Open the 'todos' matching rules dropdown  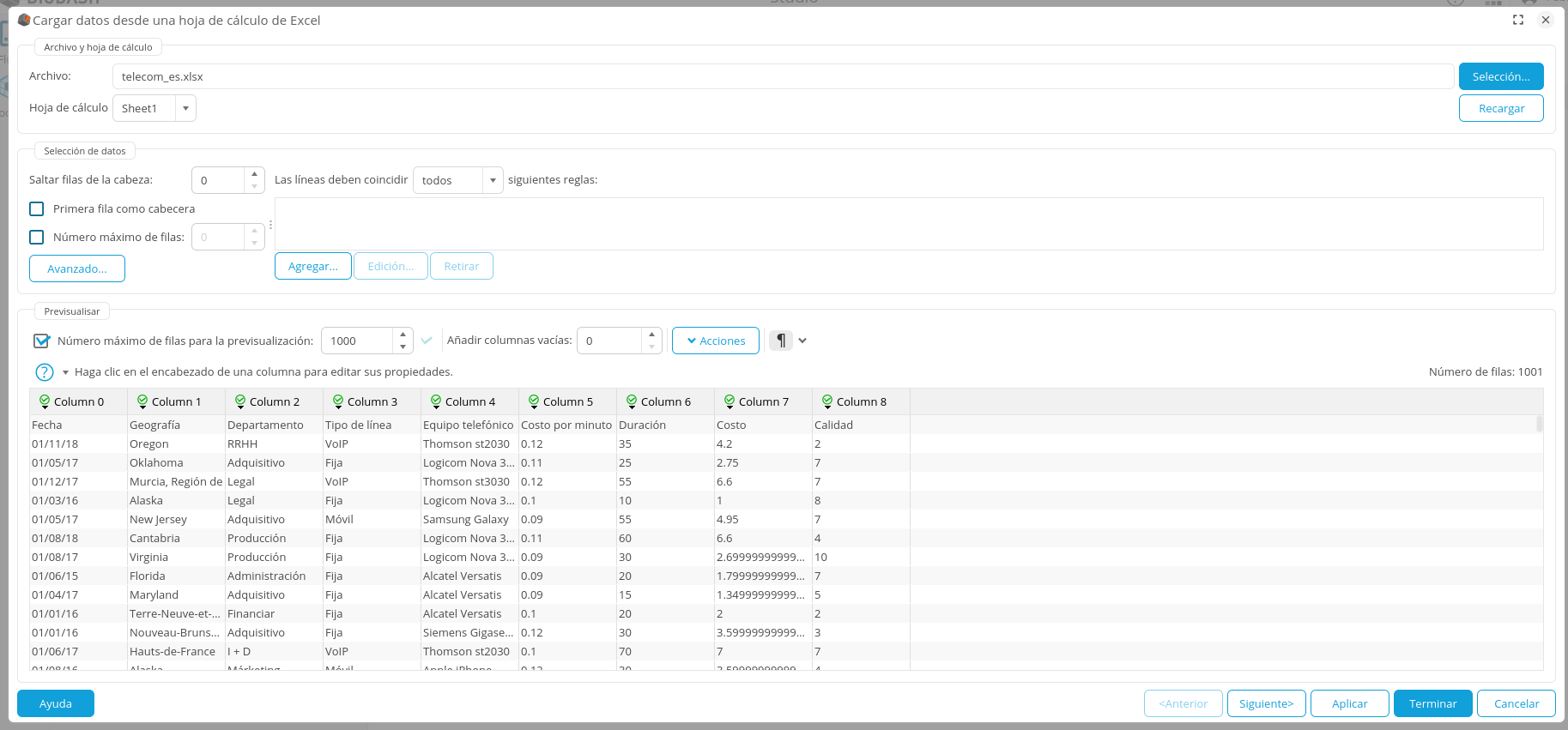click(x=492, y=181)
